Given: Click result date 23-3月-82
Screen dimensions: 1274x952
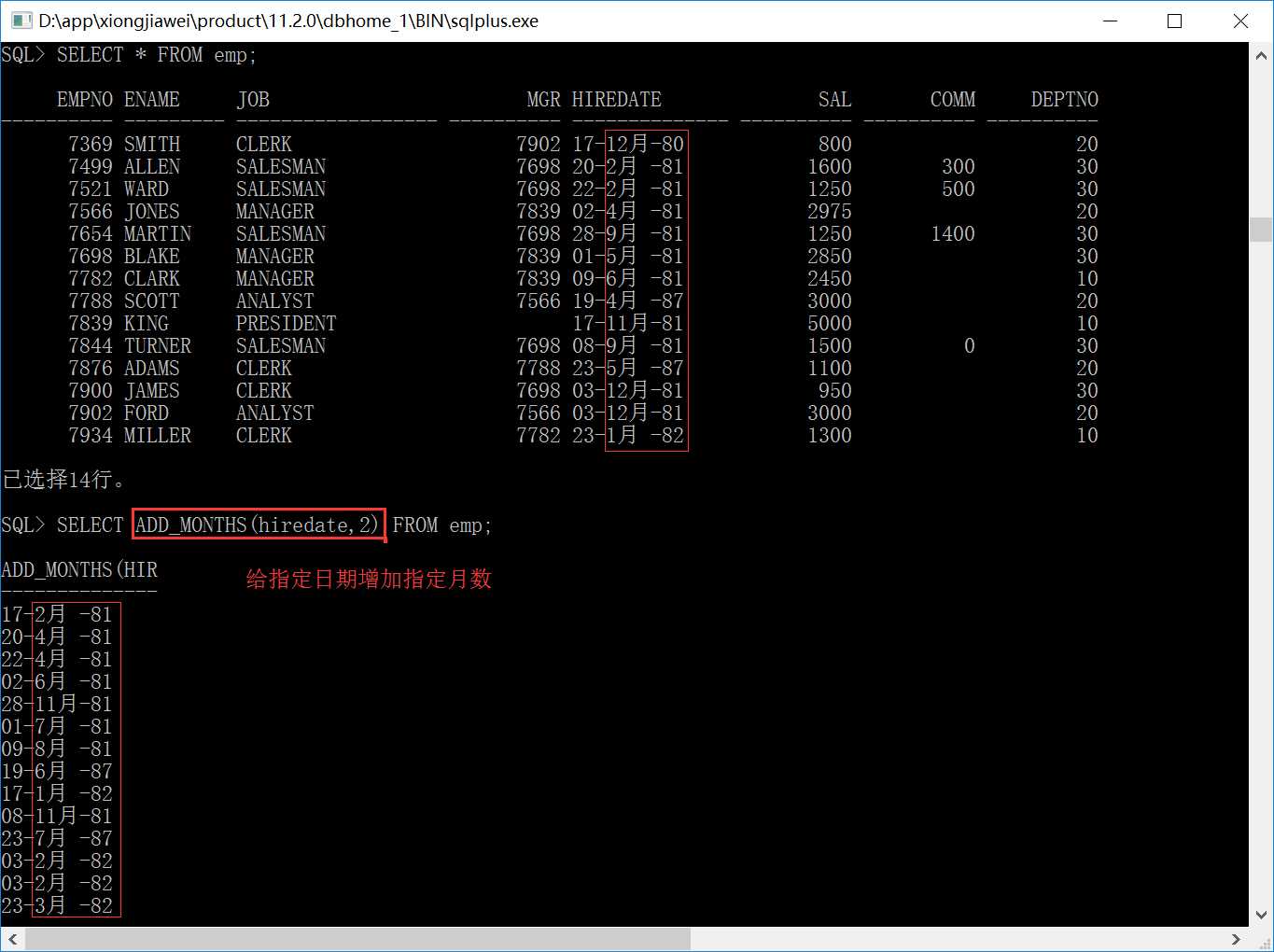Looking at the screenshot, I should click(57, 905).
